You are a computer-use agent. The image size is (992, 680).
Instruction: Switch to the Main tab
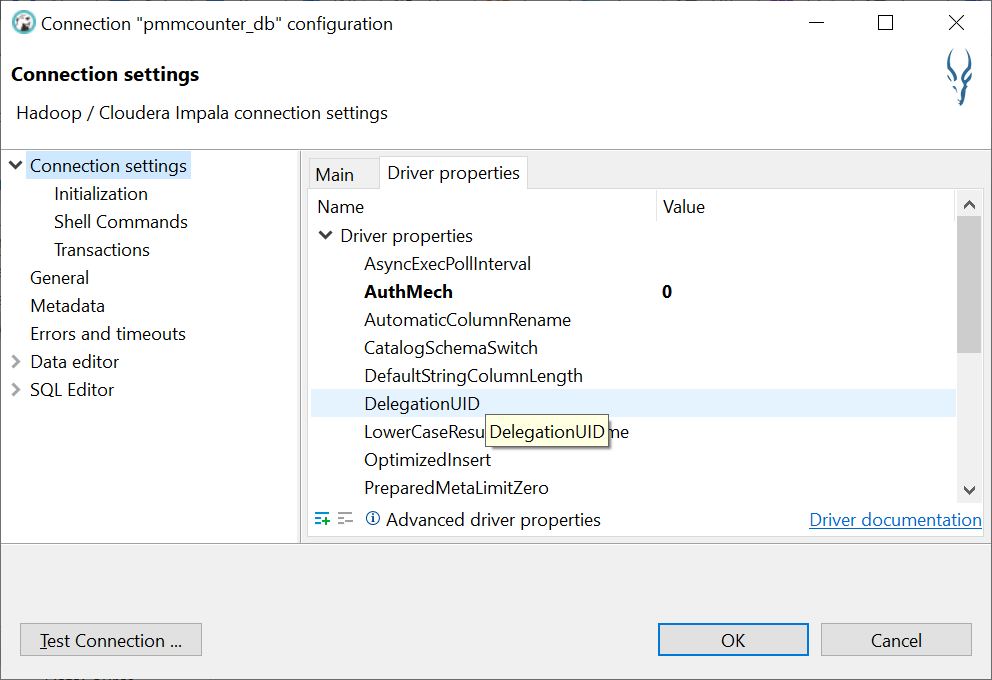(335, 174)
